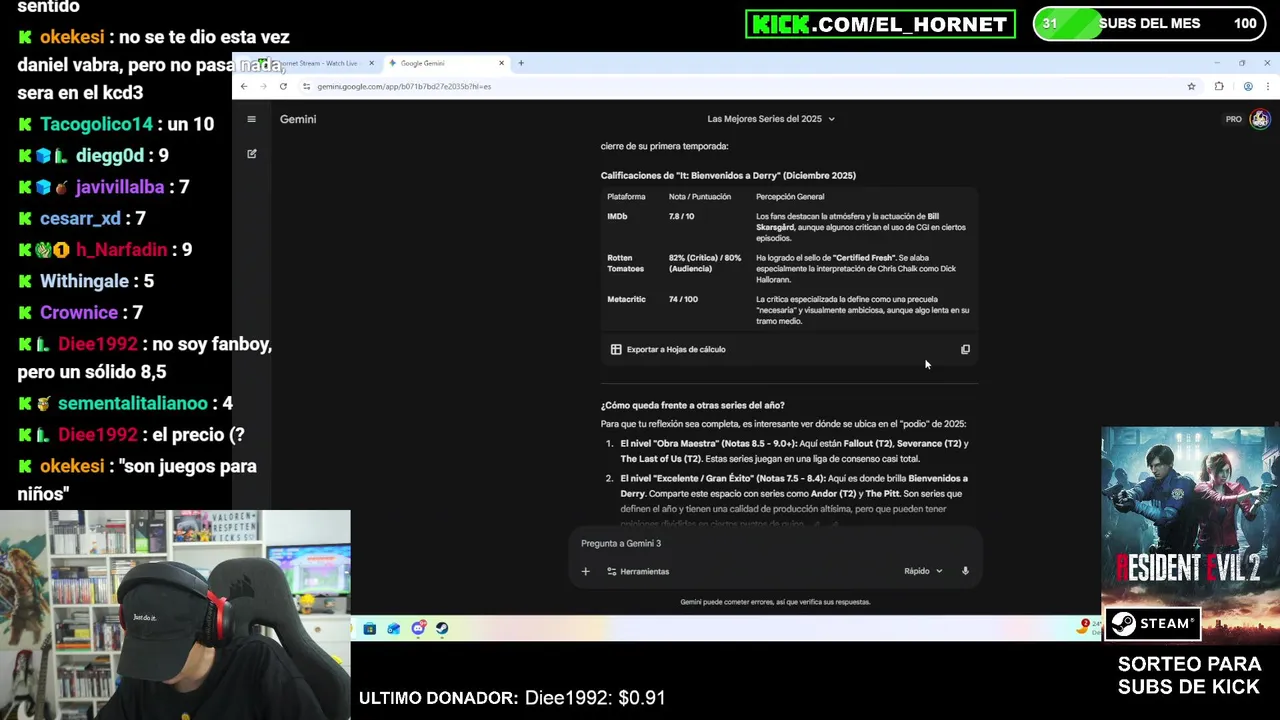Screen dimensions: 1280x720
Task: Click the 'Plataforma' column header
Action: click(626, 197)
